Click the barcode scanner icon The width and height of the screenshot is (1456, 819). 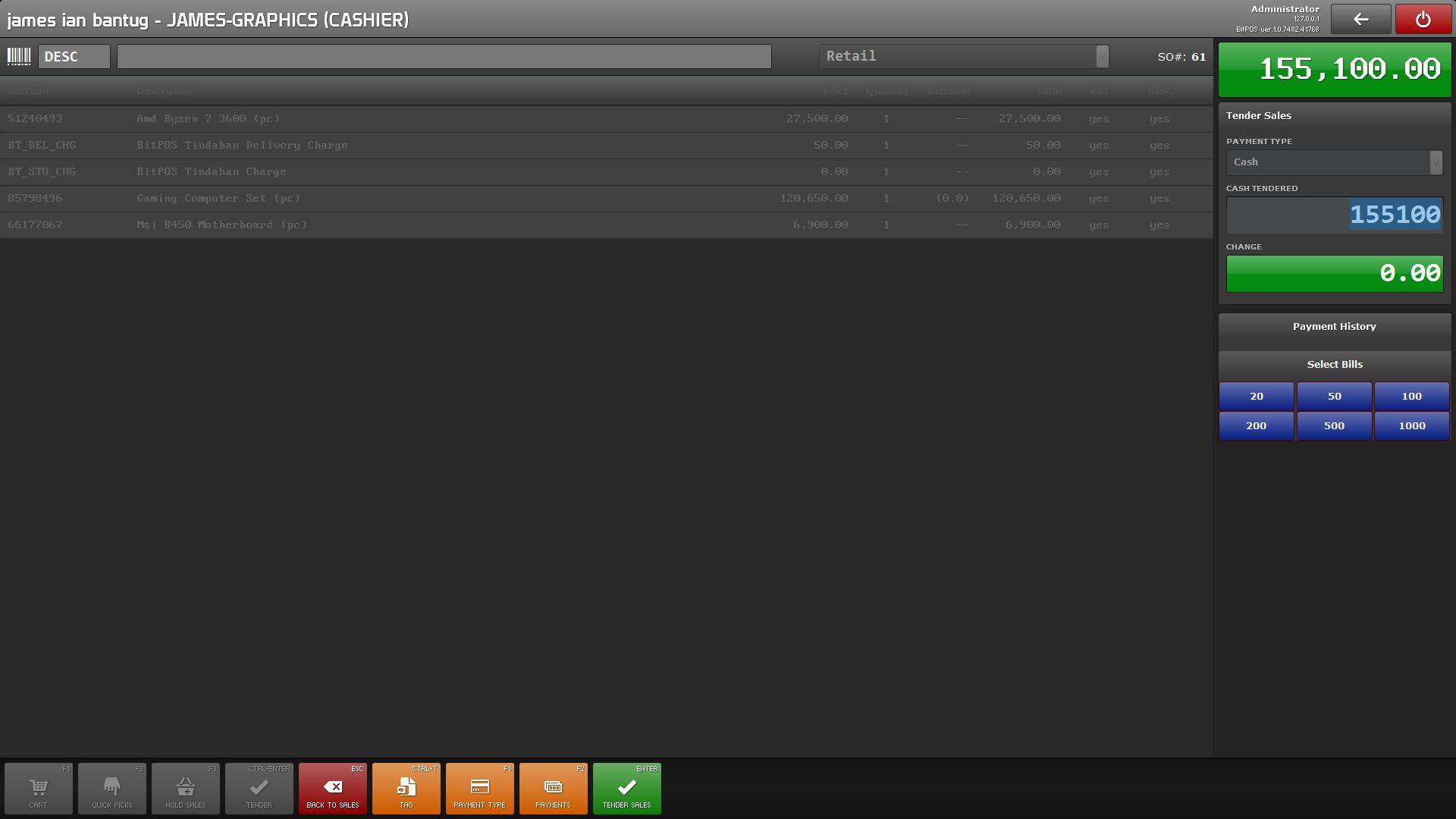[x=19, y=56]
